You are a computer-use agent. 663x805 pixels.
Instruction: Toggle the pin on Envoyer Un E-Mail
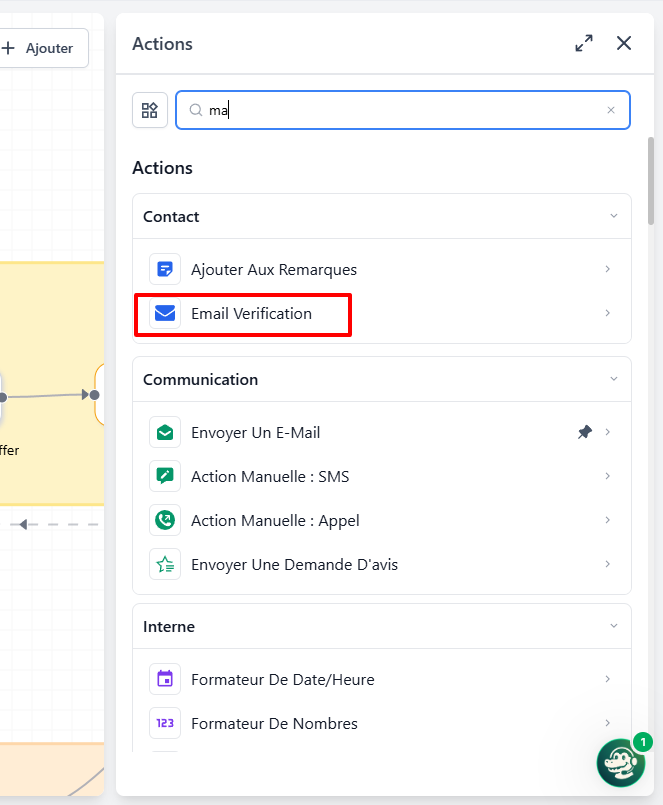coord(585,432)
